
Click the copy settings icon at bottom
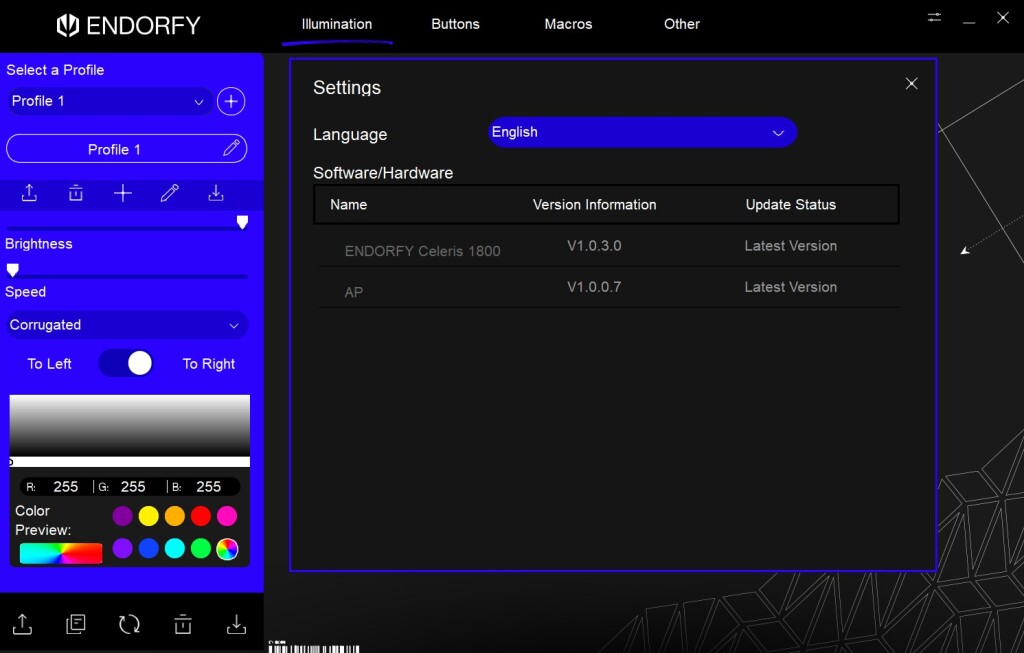pos(75,623)
